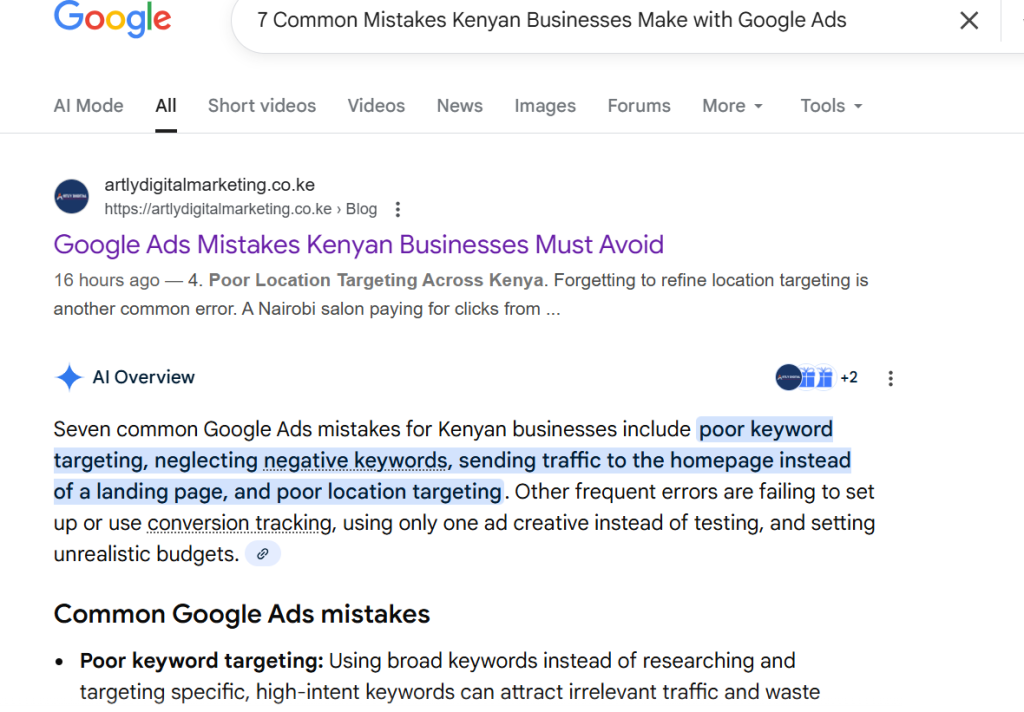Open three-dot menu beside artlydigitalmarketing result
The height and width of the screenshot is (712, 1024).
pos(398,209)
